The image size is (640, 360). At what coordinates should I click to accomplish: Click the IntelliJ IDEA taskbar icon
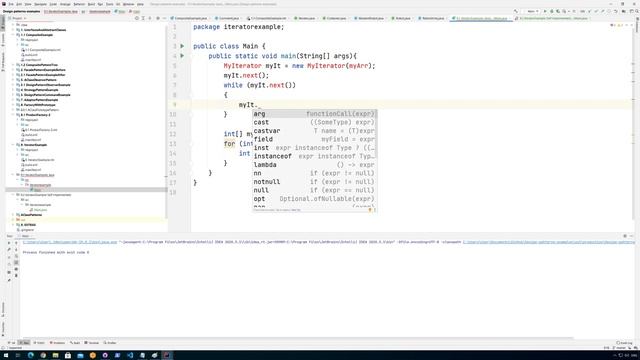coord(167,355)
